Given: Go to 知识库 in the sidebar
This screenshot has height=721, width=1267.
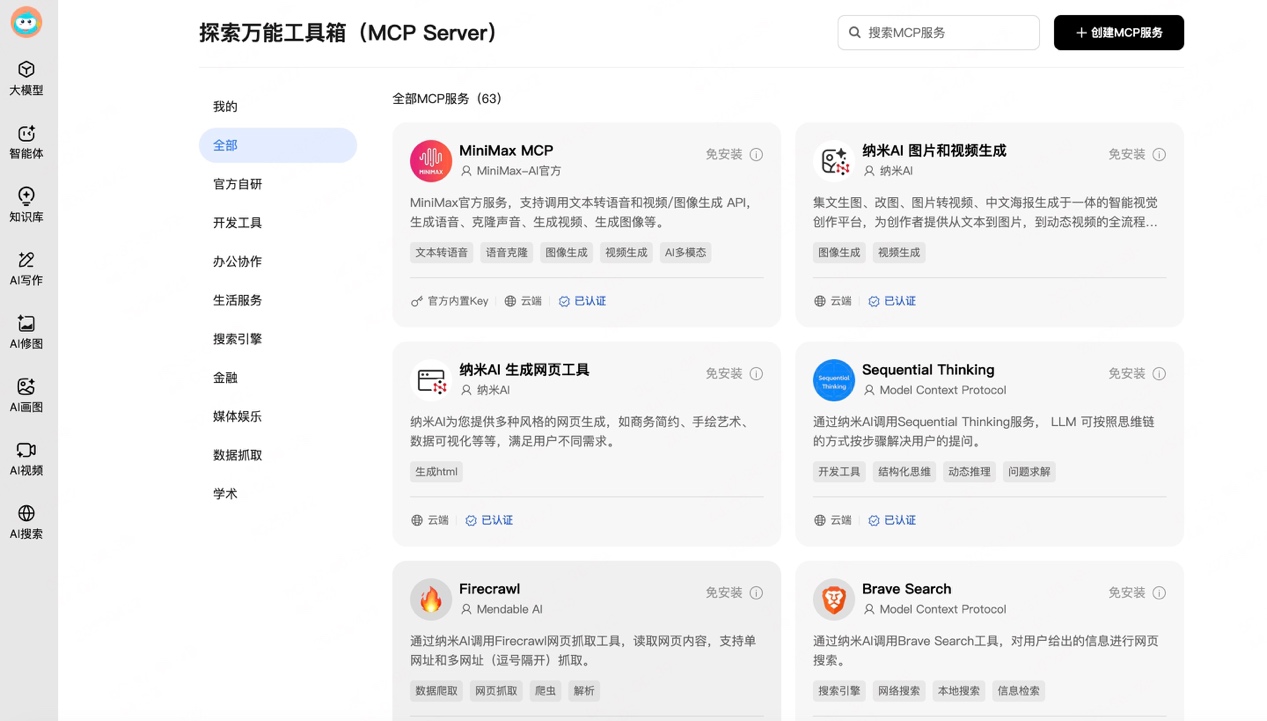Looking at the screenshot, I should (x=26, y=205).
